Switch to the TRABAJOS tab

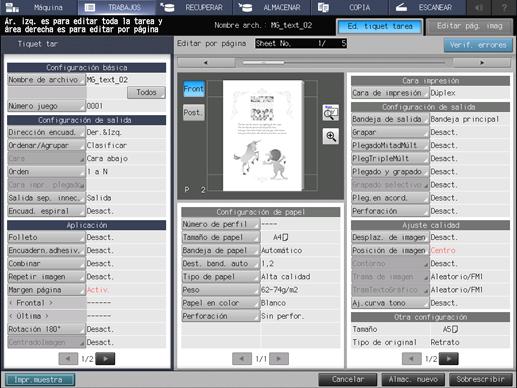[x=116, y=7]
